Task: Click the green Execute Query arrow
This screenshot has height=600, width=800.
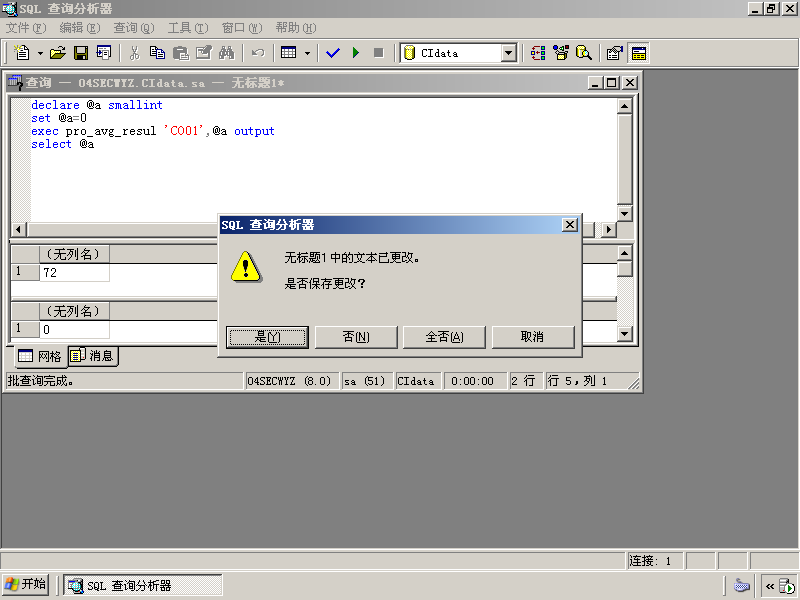Action: [x=356, y=53]
